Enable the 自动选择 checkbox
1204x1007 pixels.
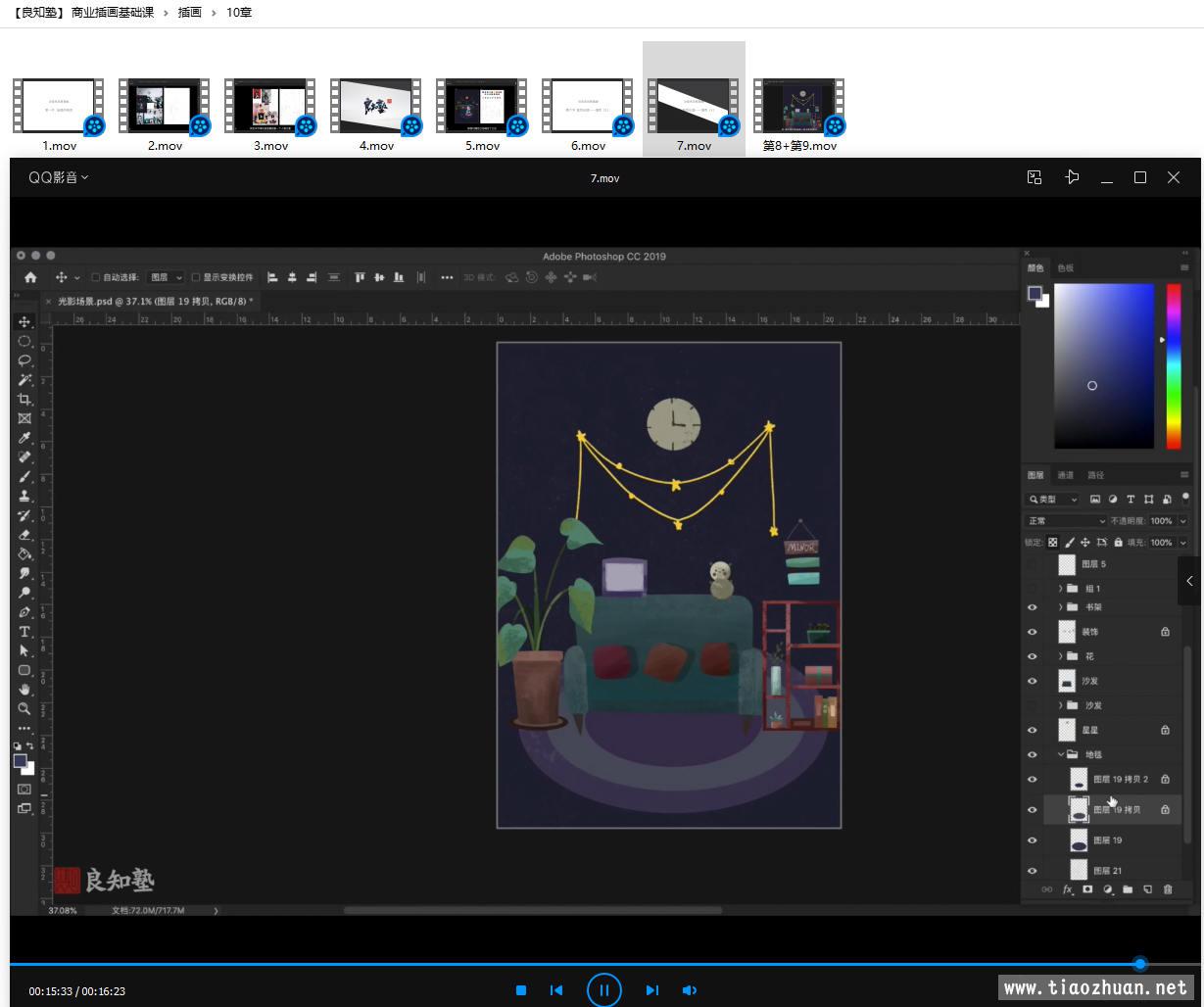(96, 277)
